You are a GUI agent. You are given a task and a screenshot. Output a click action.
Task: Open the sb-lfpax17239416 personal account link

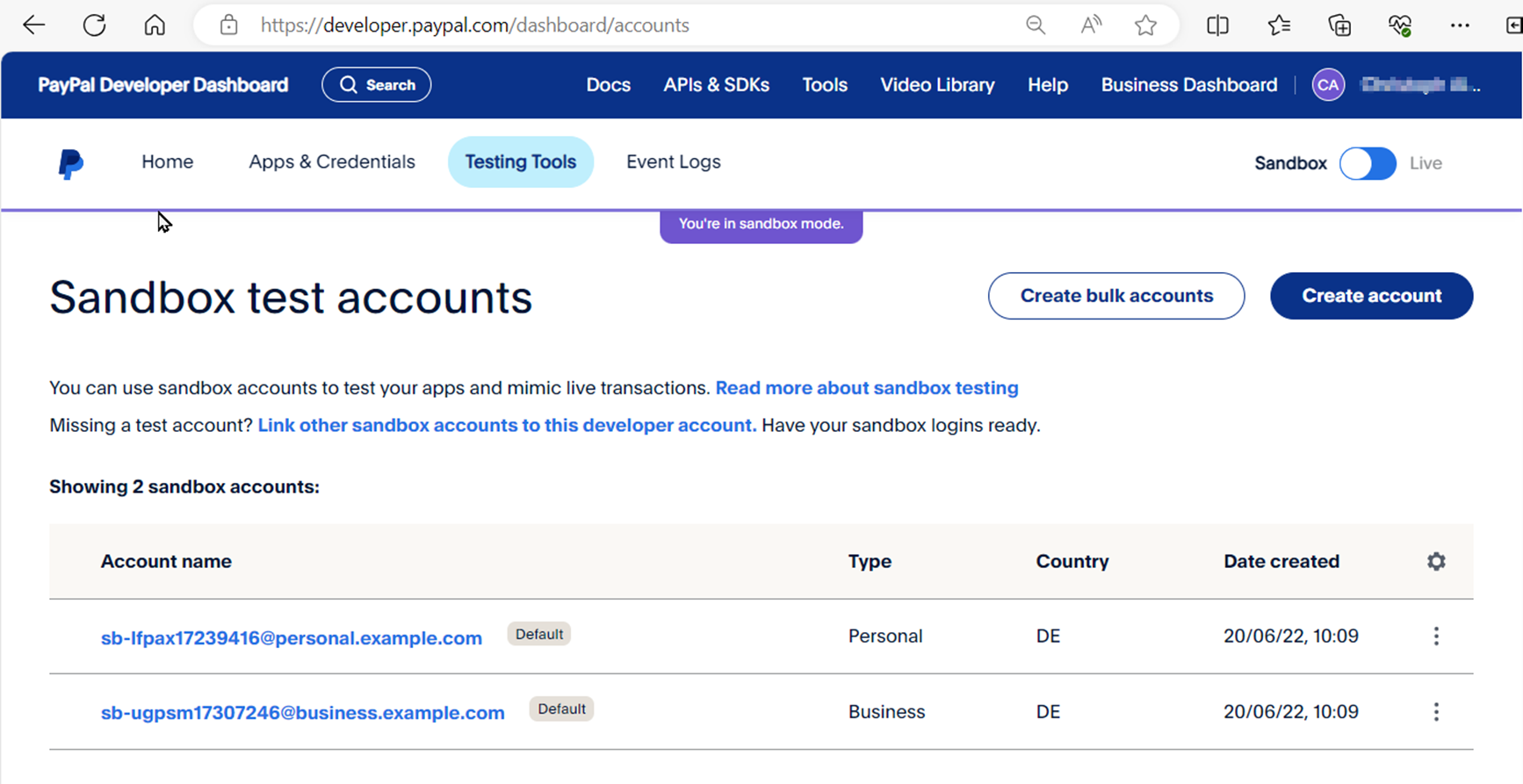point(291,638)
